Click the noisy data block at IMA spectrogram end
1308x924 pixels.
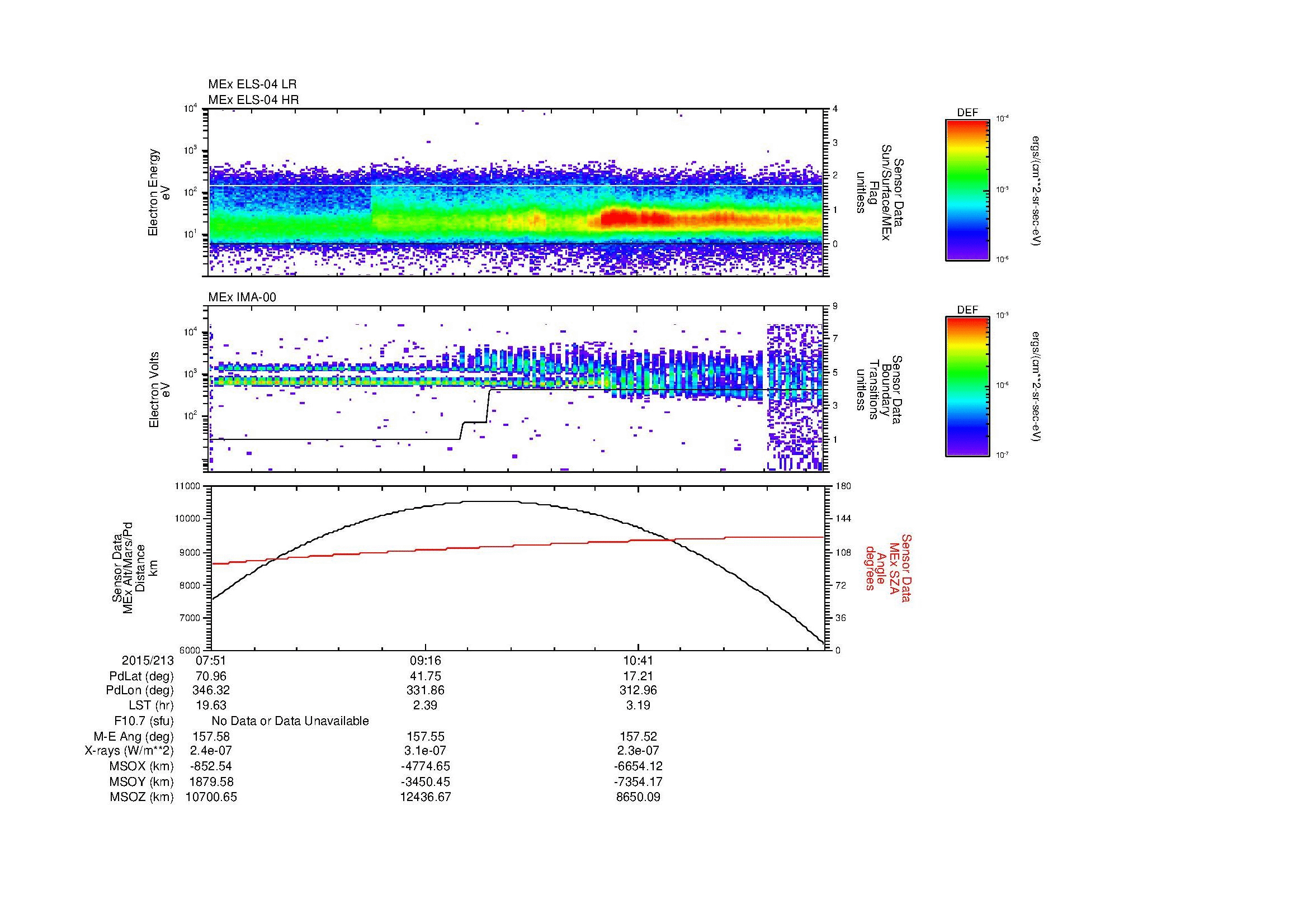click(x=795, y=397)
